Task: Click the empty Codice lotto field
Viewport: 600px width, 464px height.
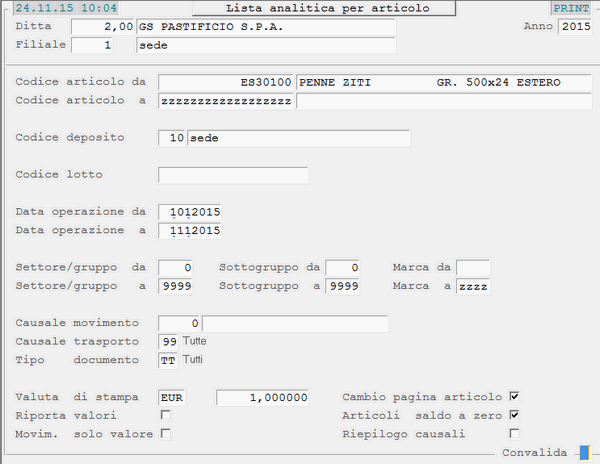Action: pos(233,176)
